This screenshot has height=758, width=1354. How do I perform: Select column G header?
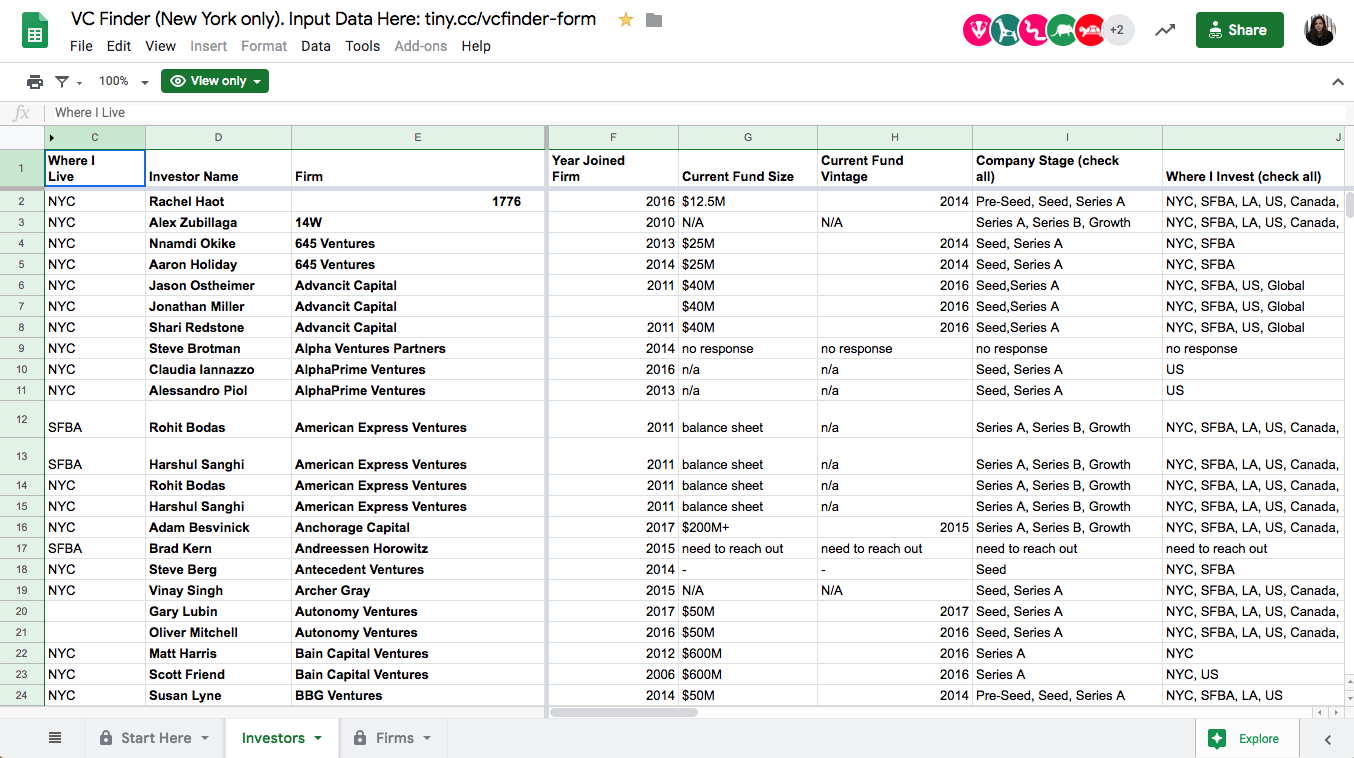tap(748, 137)
